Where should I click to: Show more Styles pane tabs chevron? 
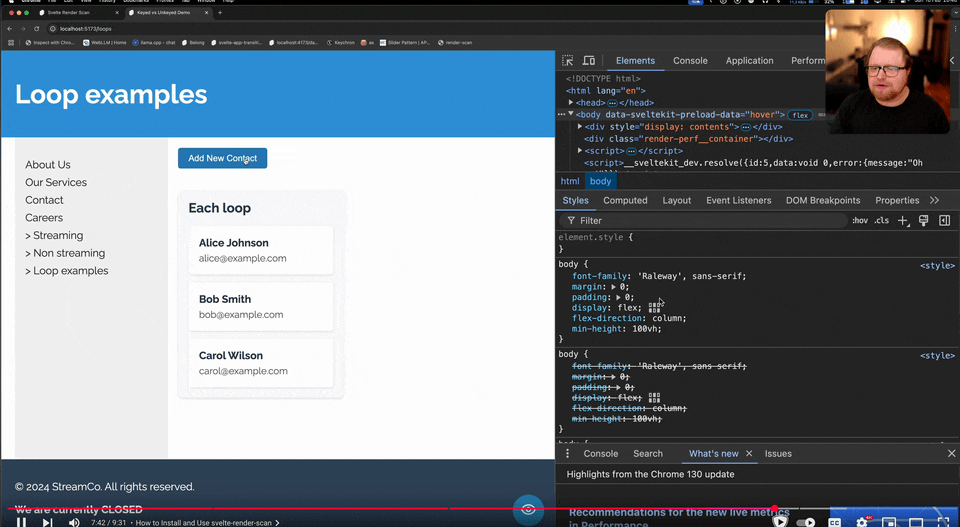click(x=934, y=200)
